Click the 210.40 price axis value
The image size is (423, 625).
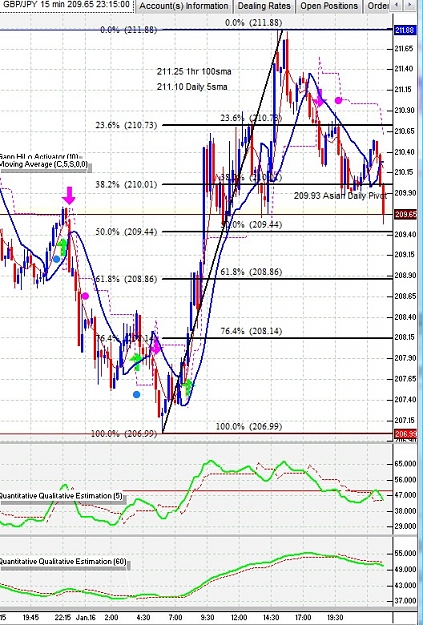tap(403, 152)
